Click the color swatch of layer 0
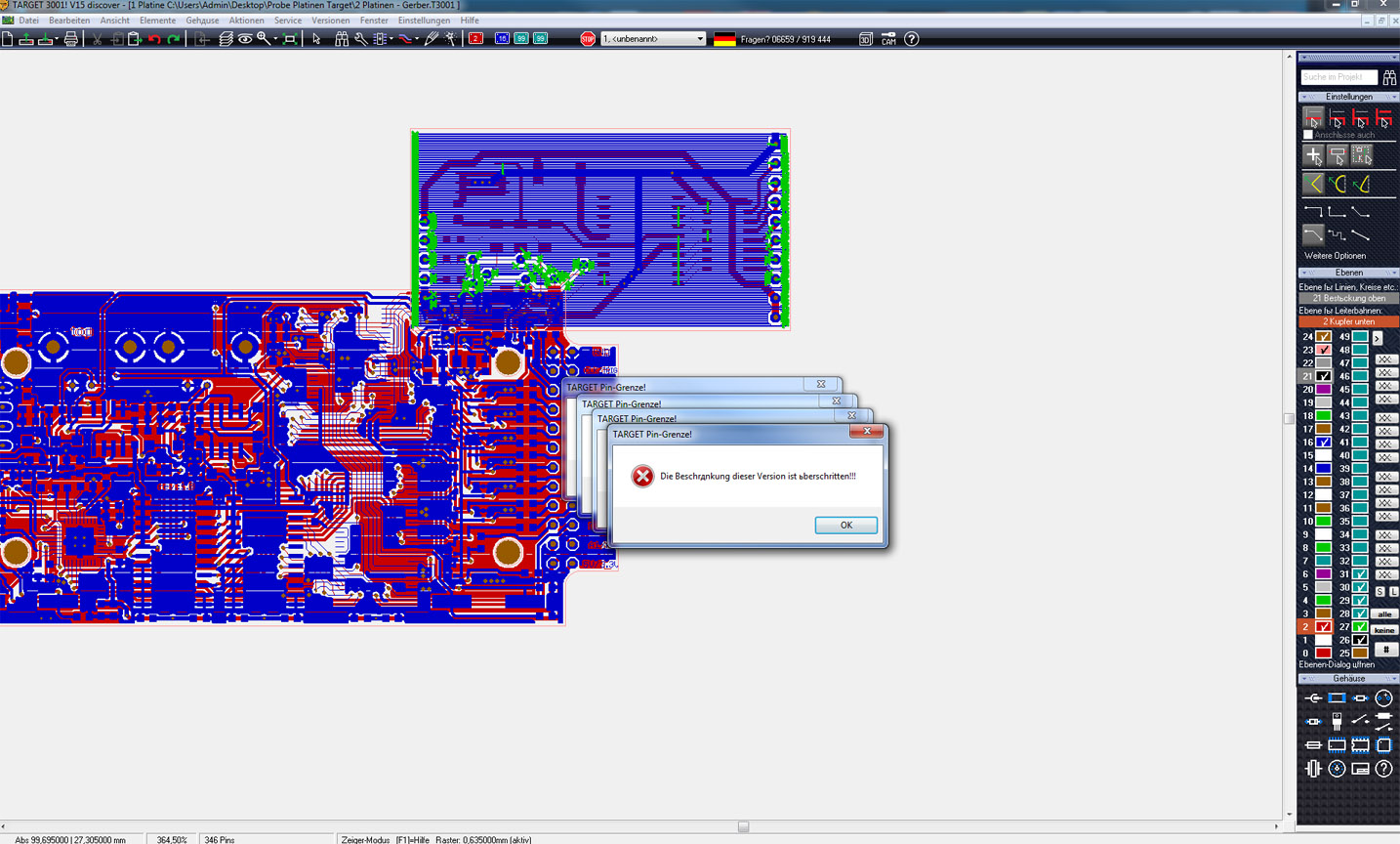1400x844 pixels. pyautogui.click(x=1324, y=653)
